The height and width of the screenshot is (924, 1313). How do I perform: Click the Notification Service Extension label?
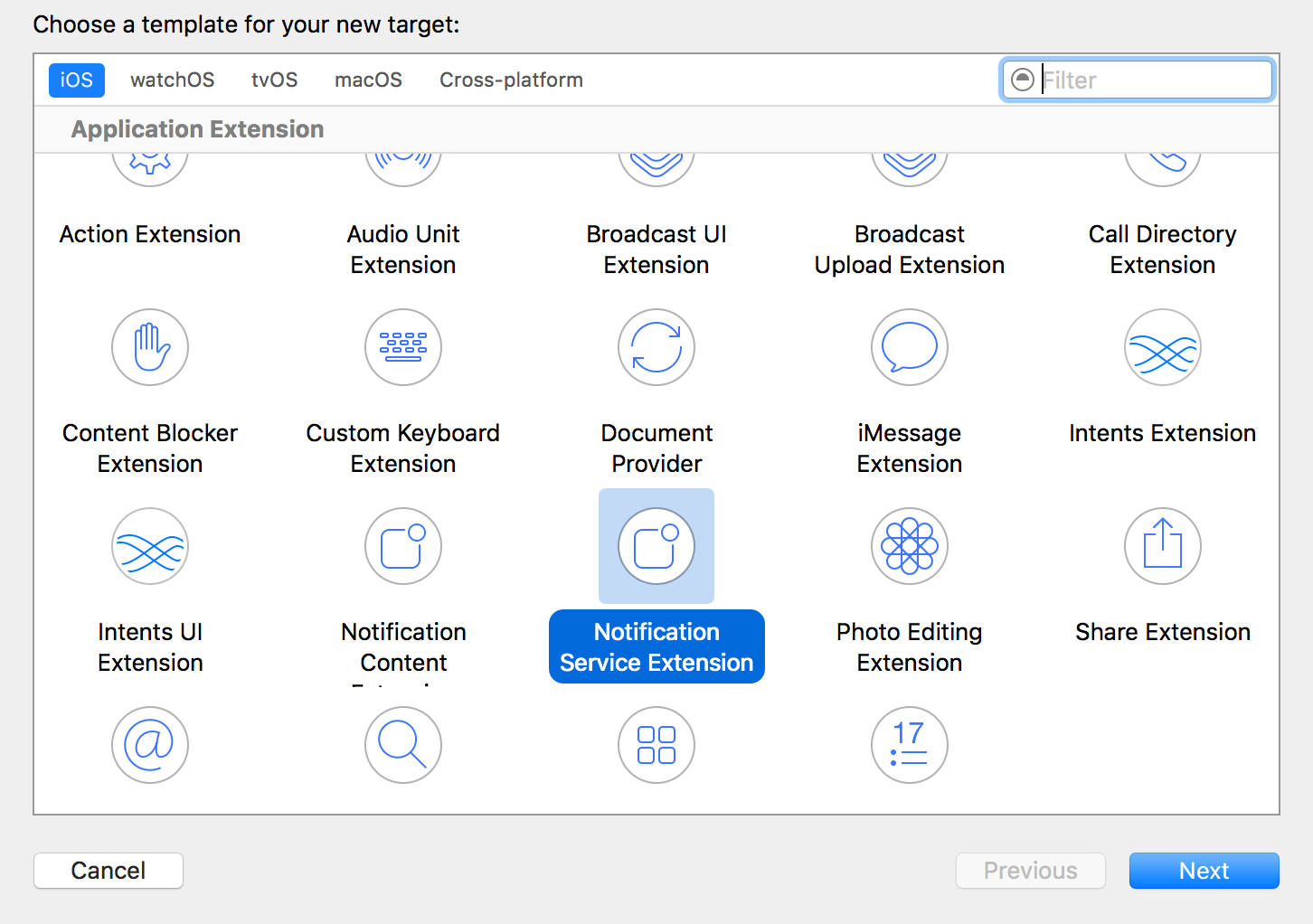pyautogui.click(x=656, y=646)
